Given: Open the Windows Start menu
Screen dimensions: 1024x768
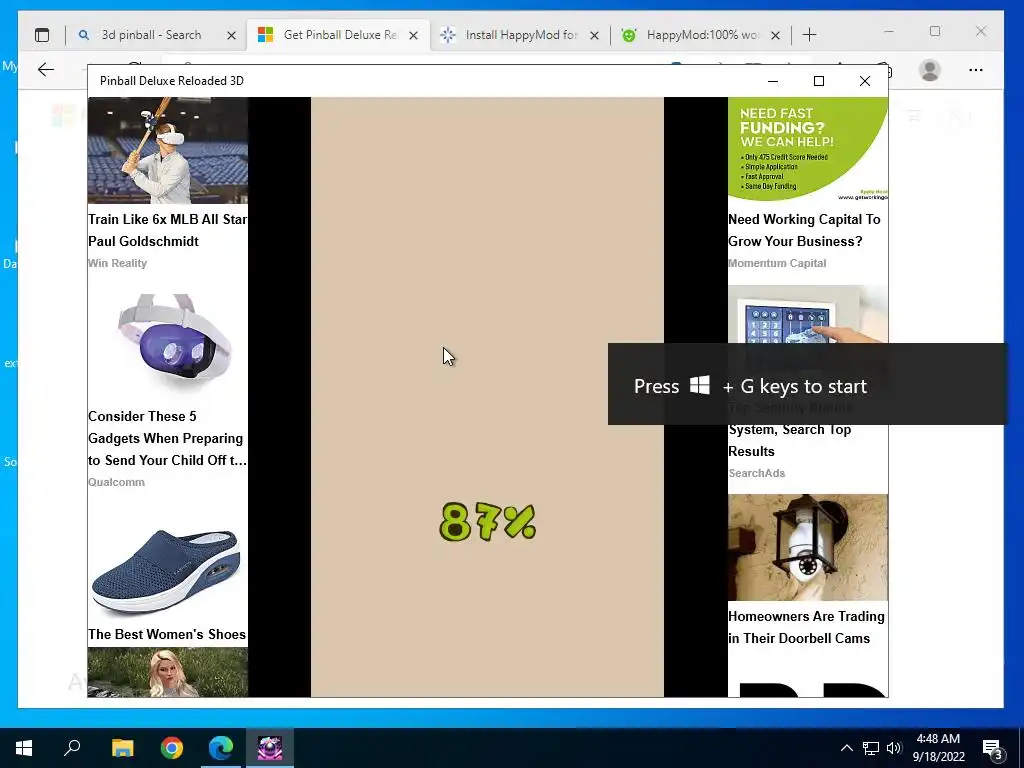Looking at the screenshot, I should pyautogui.click(x=24, y=748).
